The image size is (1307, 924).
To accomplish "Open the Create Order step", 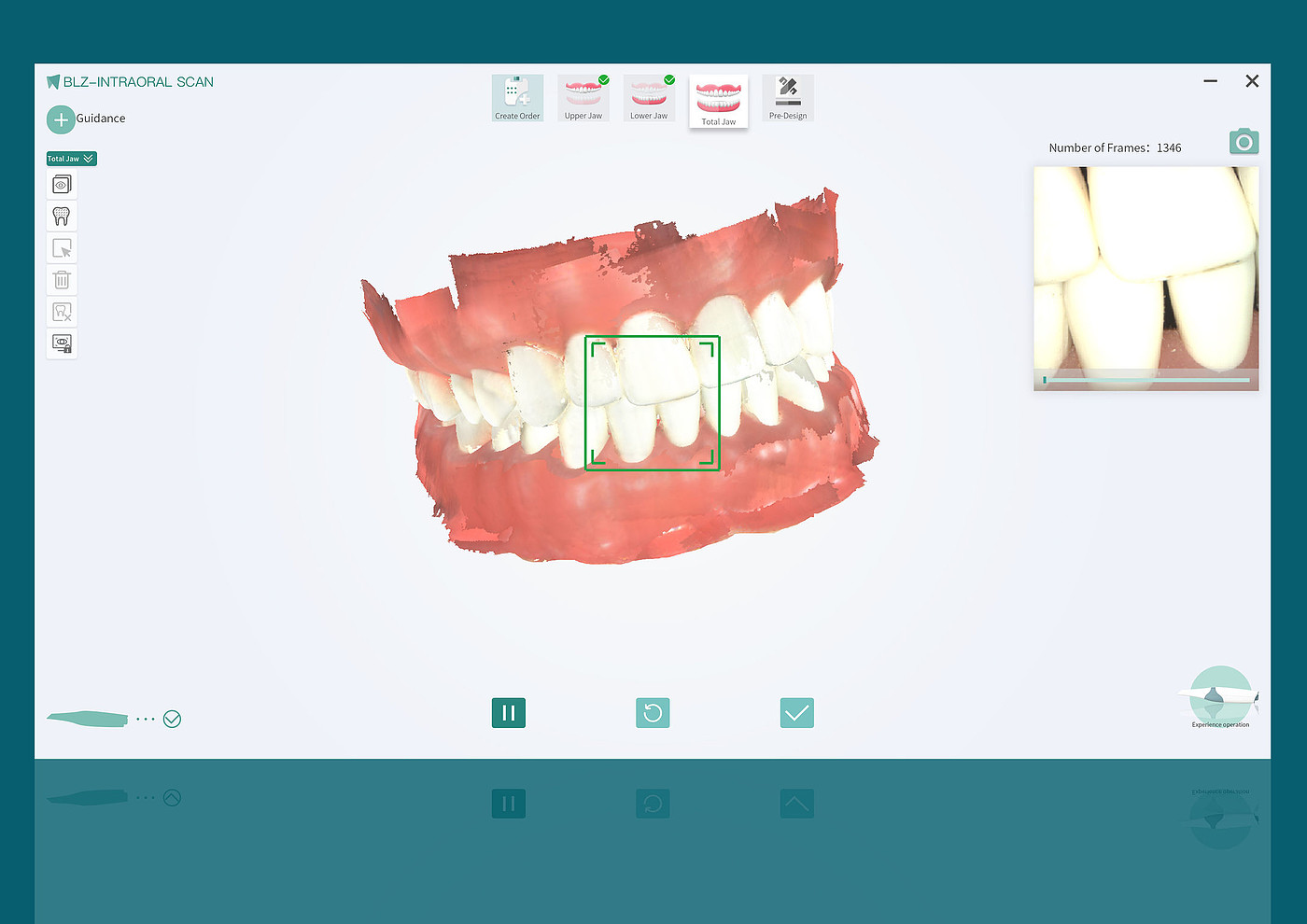I will (x=517, y=98).
